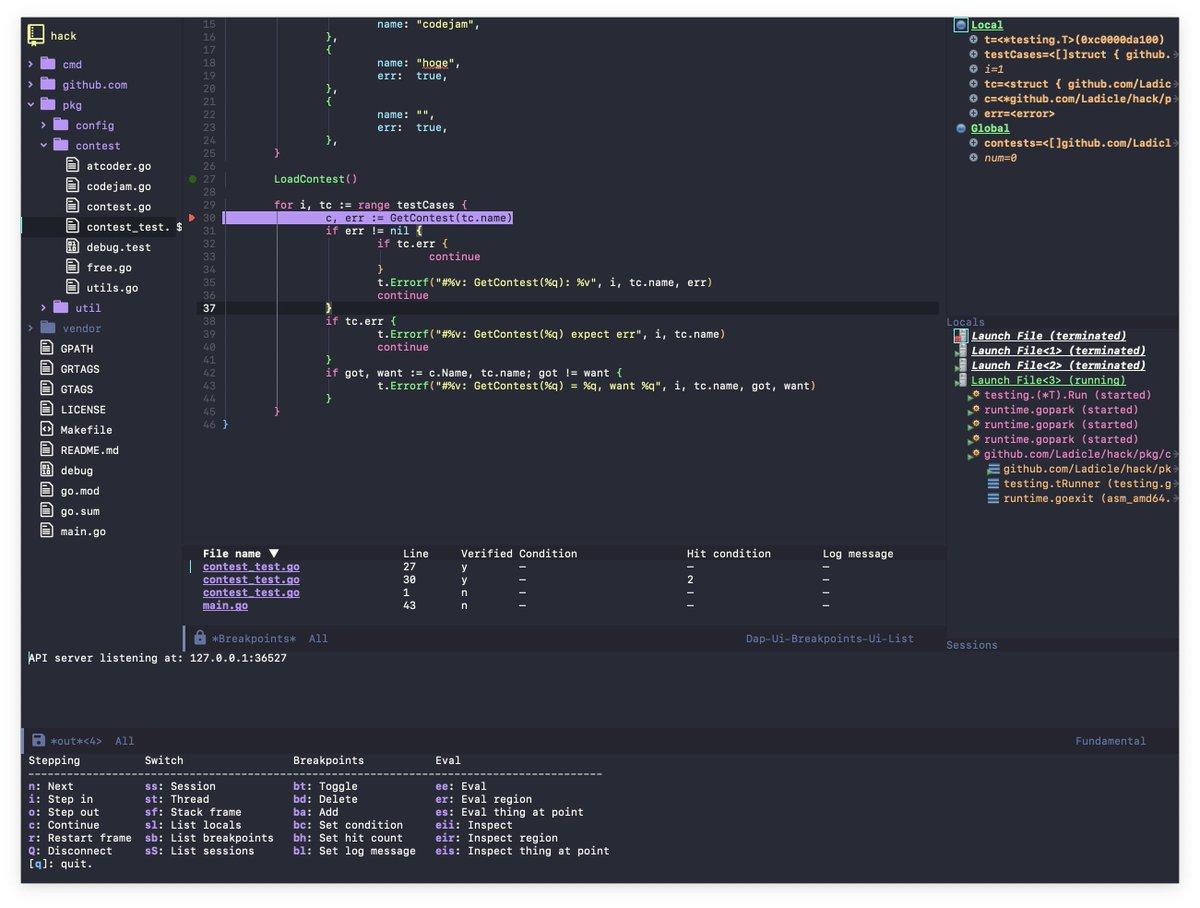The image size is (1200, 908).
Task: Open atcoder.go in the file tree
Action: tap(119, 166)
